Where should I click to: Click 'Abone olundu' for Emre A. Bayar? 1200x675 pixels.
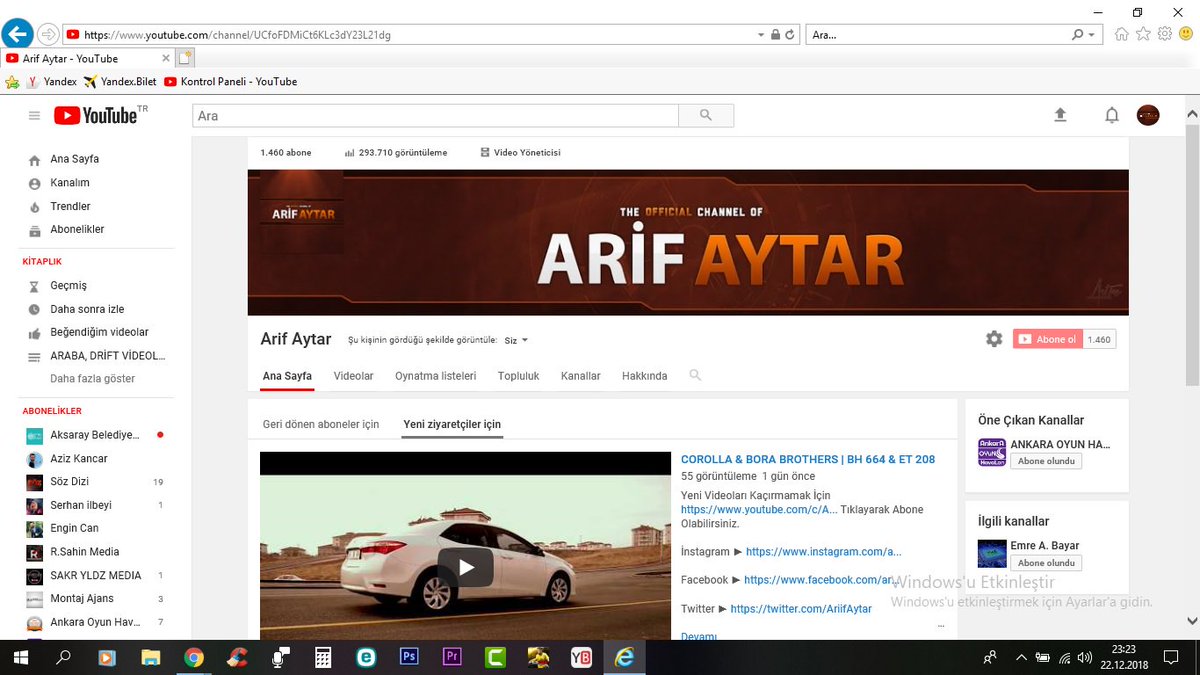click(x=1046, y=563)
